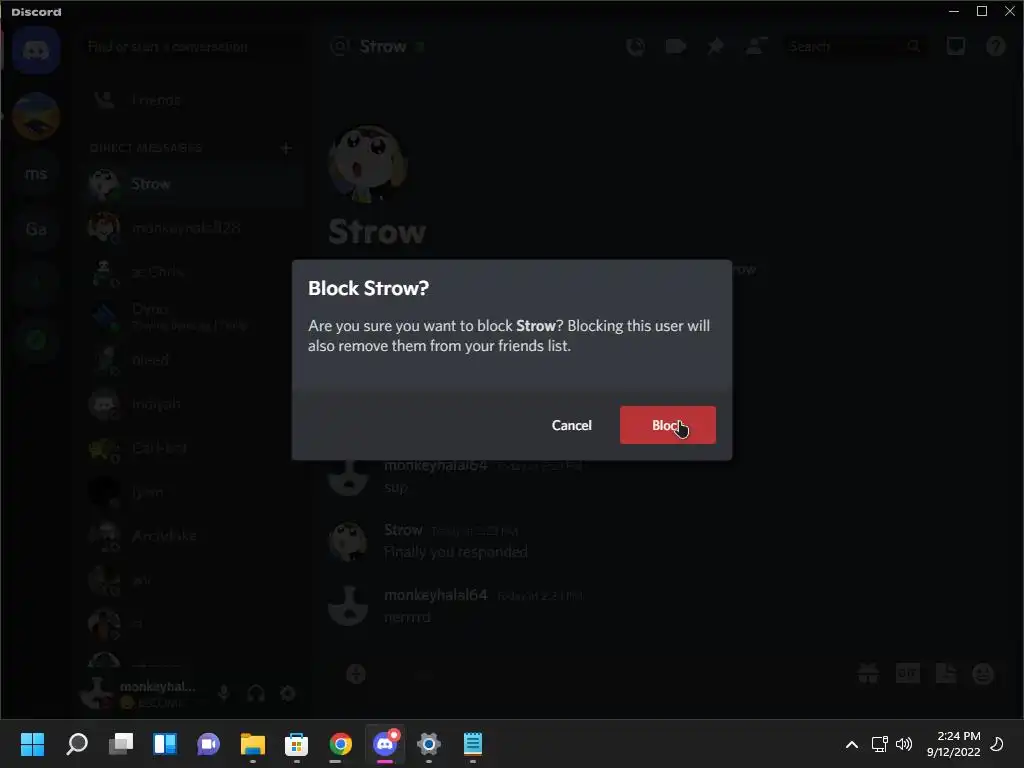Click the Discord taskbar icon
1024x768 pixels.
click(x=385, y=744)
